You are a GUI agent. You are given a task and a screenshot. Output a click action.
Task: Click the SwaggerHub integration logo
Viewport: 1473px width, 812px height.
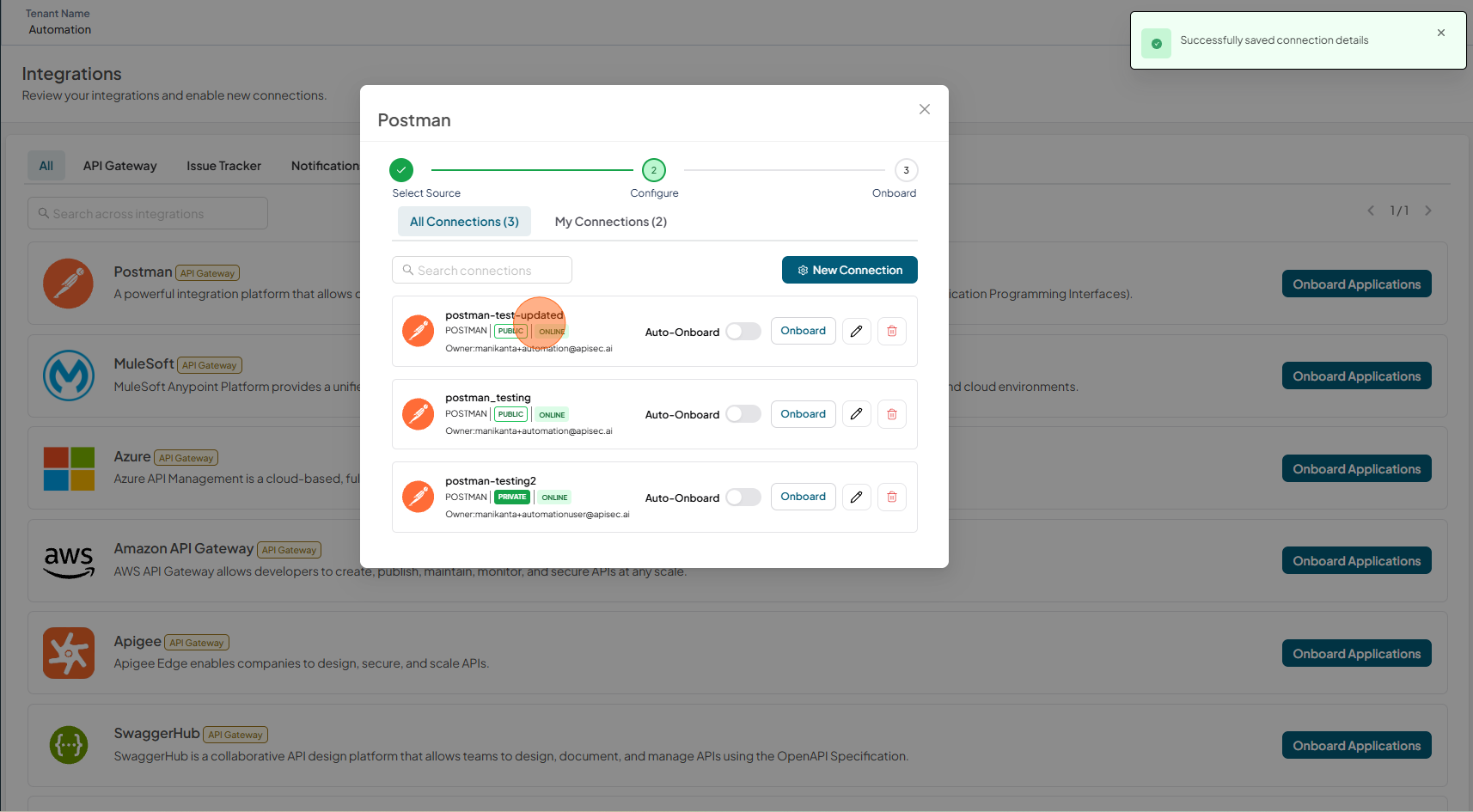(x=69, y=745)
